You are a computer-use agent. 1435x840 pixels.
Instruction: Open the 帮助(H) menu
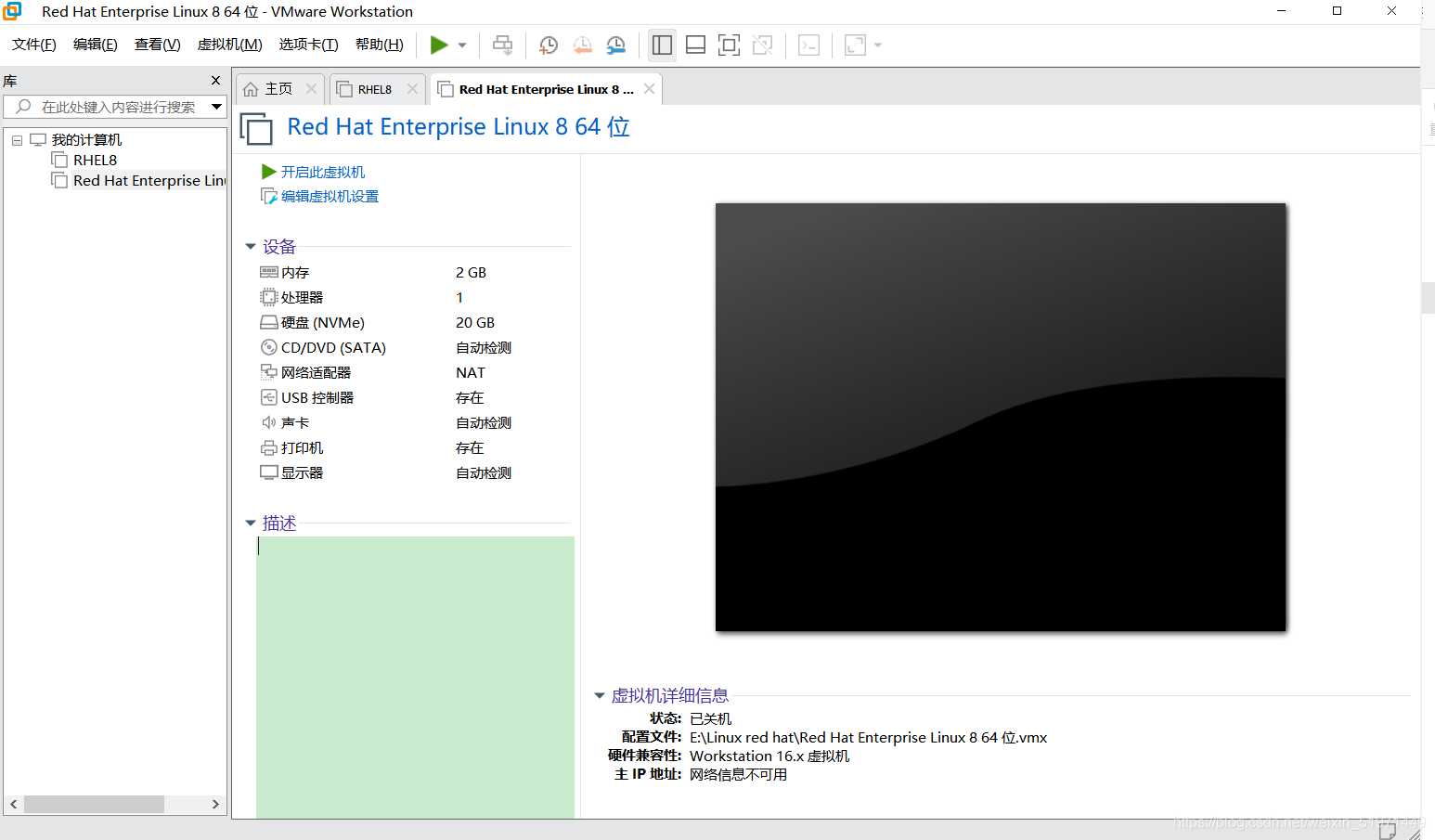pyautogui.click(x=380, y=45)
